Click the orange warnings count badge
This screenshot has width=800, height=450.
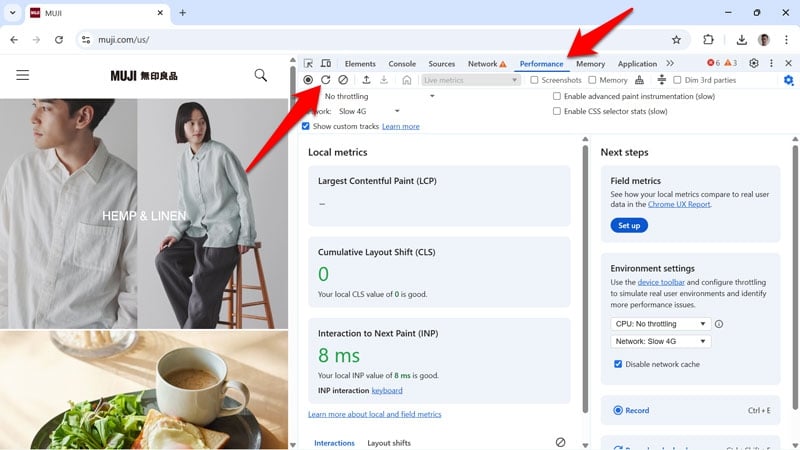[731, 63]
